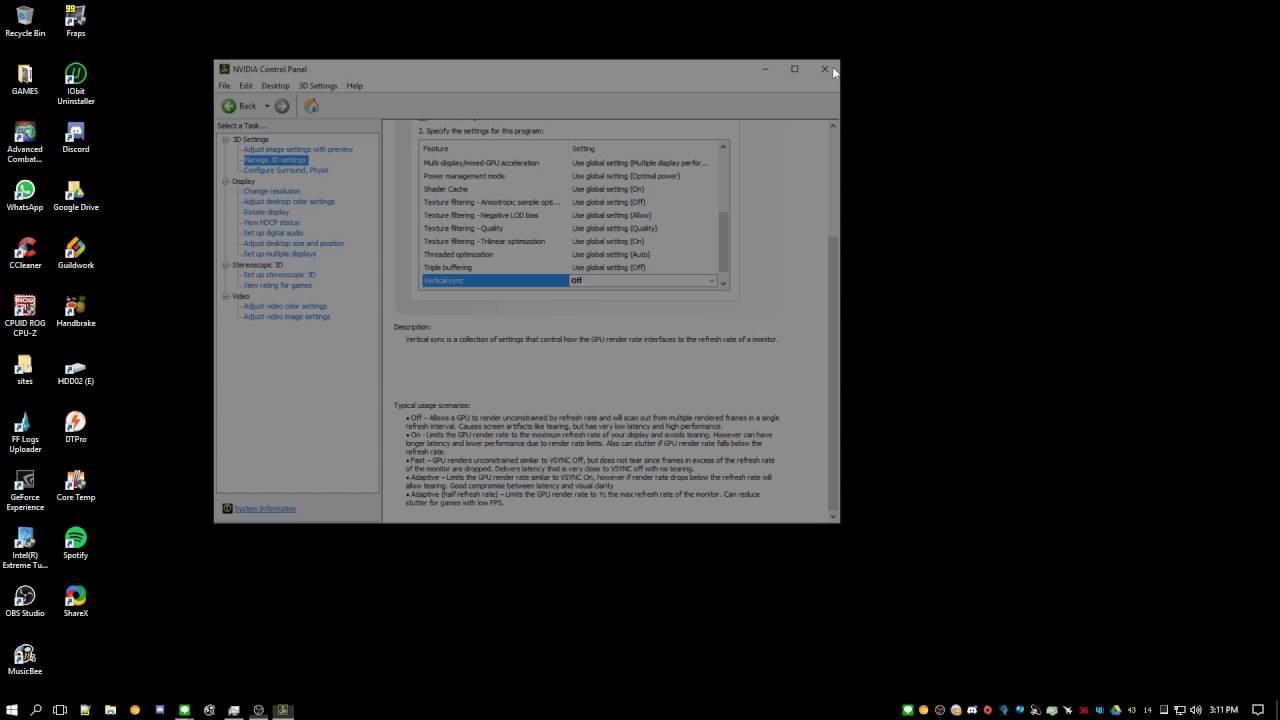The width and height of the screenshot is (1280, 720).
Task: Select the Power management mode feature row
Action: point(568,176)
